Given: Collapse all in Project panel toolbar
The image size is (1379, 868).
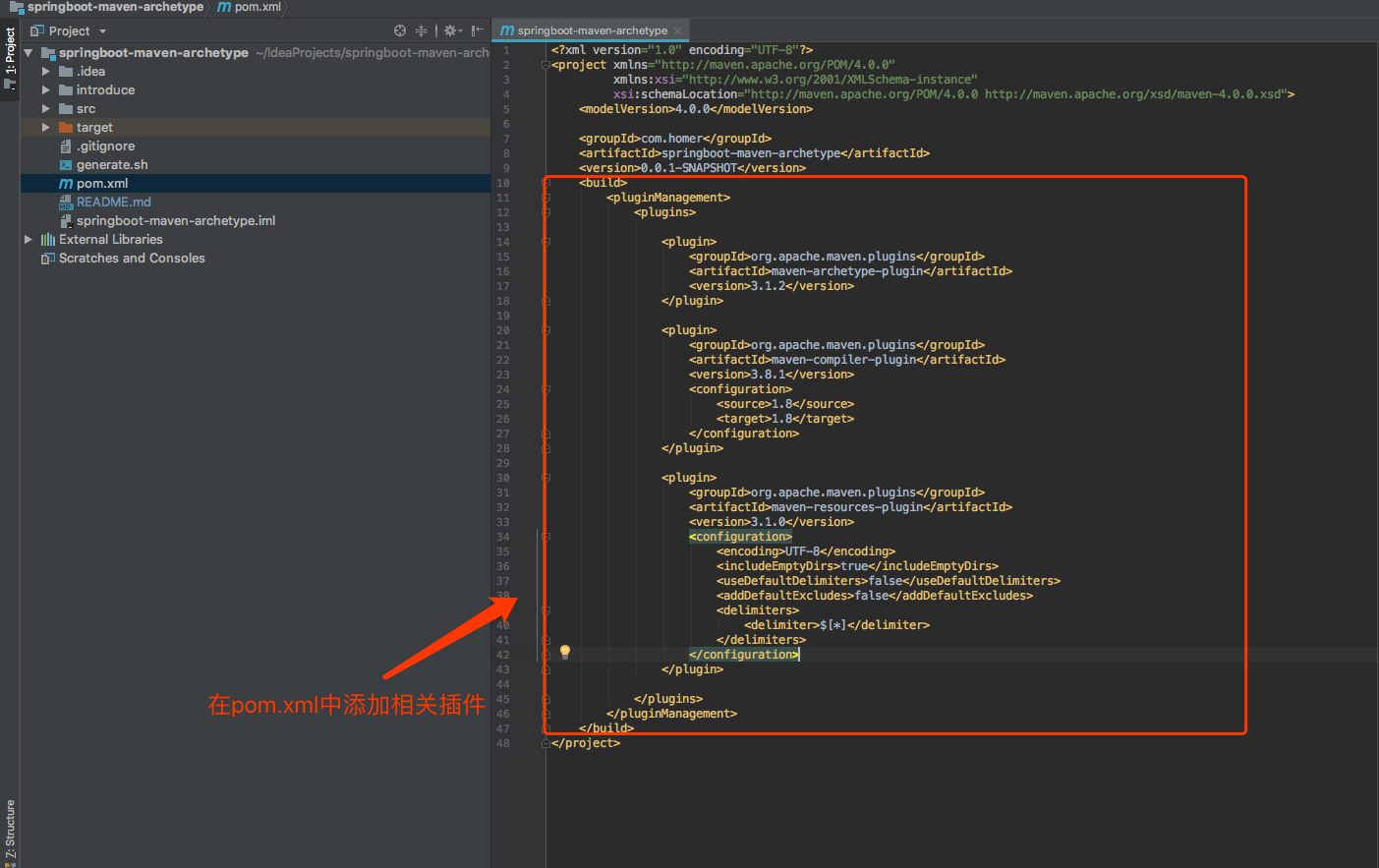Looking at the screenshot, I should 421,30.
